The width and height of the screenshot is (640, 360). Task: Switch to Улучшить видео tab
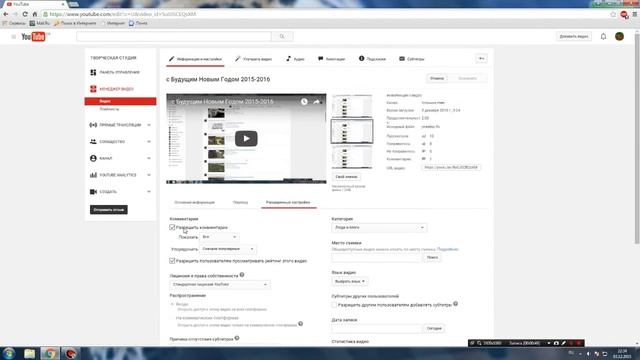[x=253, y=59]
